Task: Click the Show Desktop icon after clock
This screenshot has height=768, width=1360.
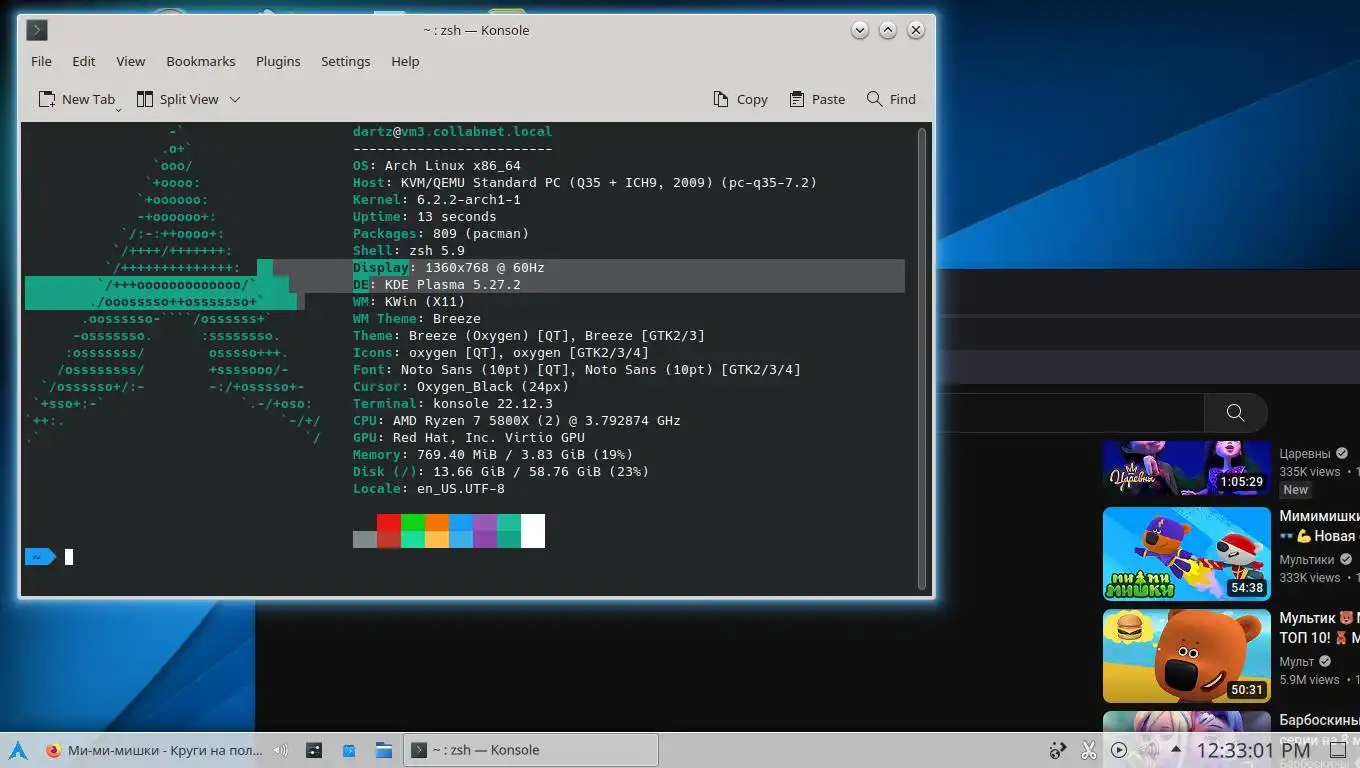Action: pos(1338,750)
